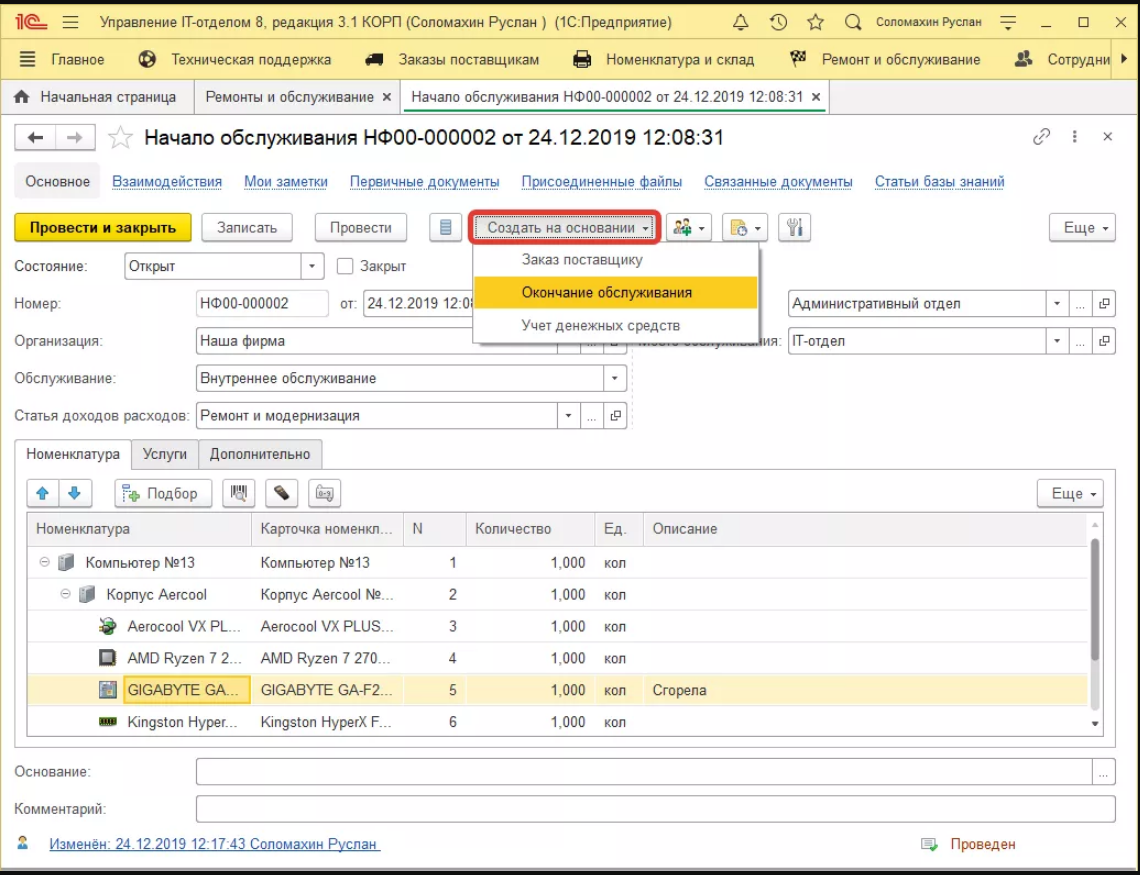Select Окончание обслуживания menu item
This screenshot has height=875, width=1140.
coord(606,293)
